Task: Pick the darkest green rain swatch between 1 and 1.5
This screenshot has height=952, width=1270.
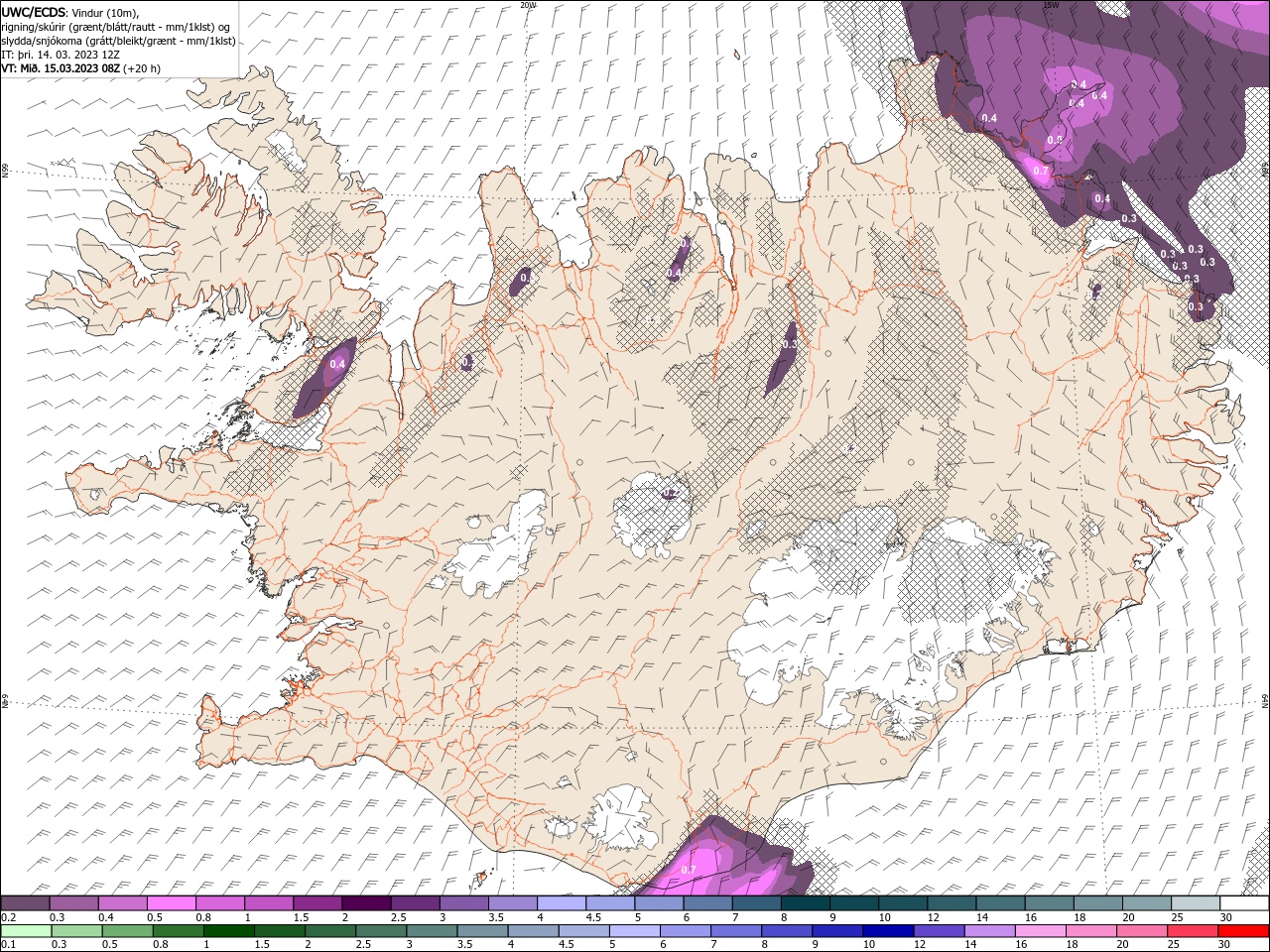Action: (229, 931)
